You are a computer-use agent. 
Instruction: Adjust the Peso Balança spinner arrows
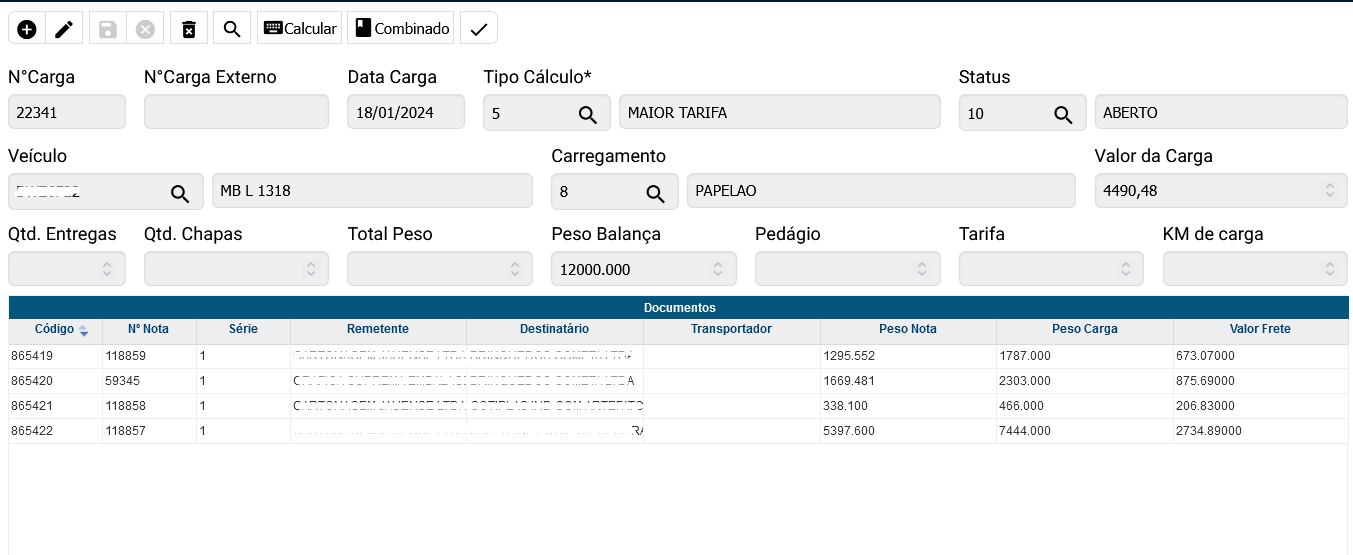[x=718, y=269]
